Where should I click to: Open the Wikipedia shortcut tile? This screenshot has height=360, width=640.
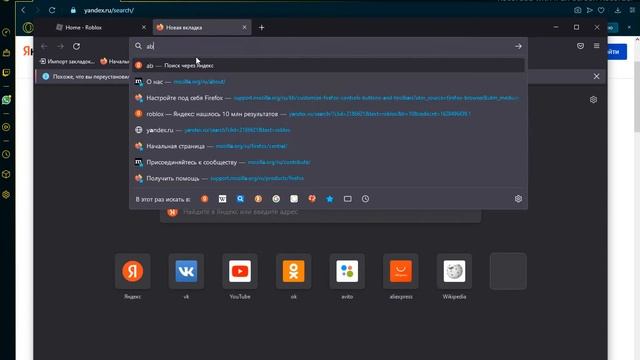[454, 271]
